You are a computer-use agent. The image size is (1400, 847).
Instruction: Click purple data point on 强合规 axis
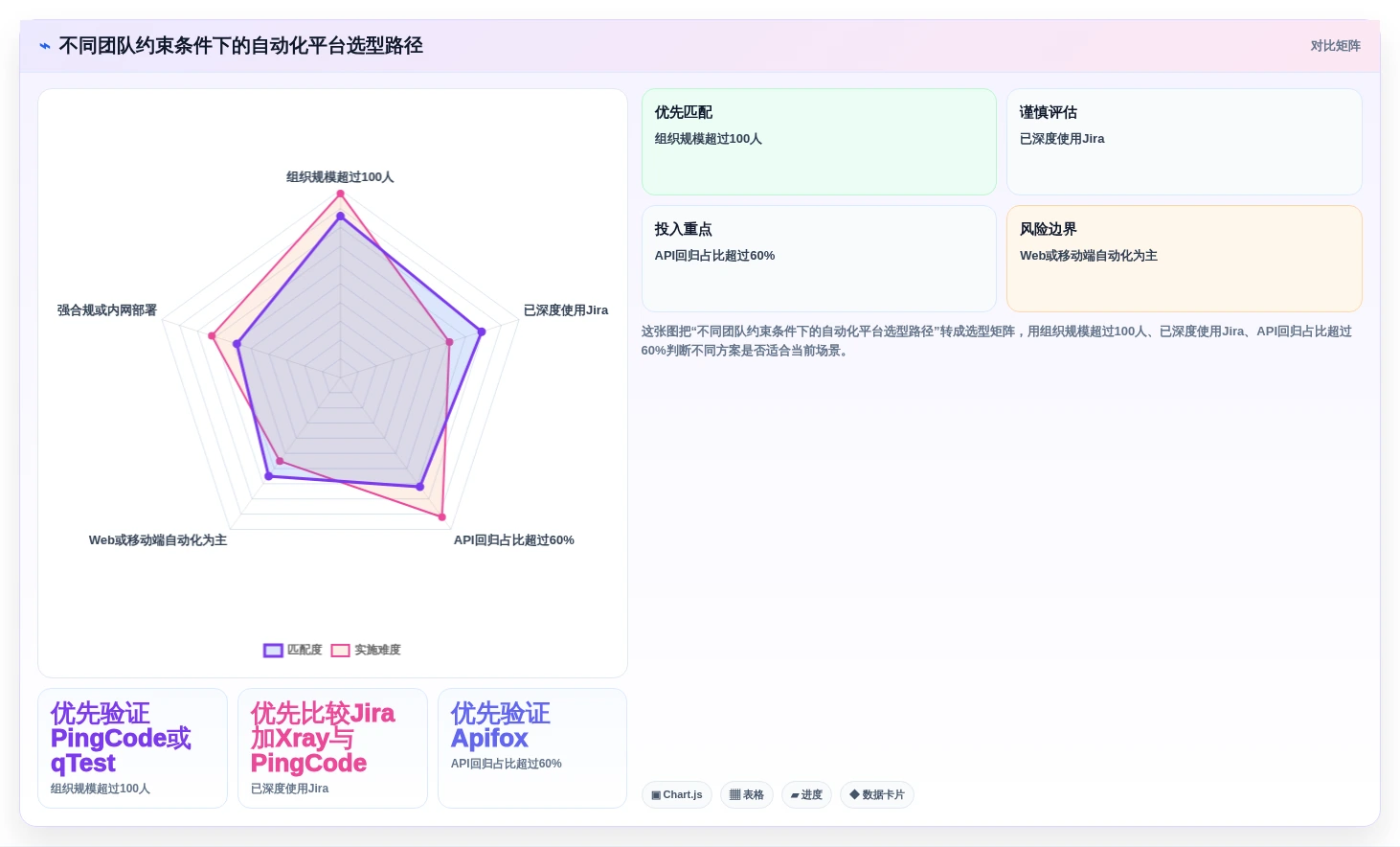(237, 344)
